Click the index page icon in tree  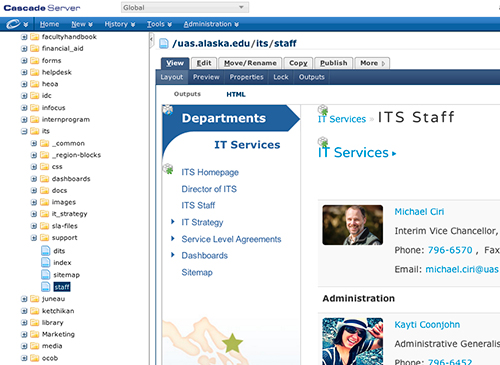tap(46, 263)
